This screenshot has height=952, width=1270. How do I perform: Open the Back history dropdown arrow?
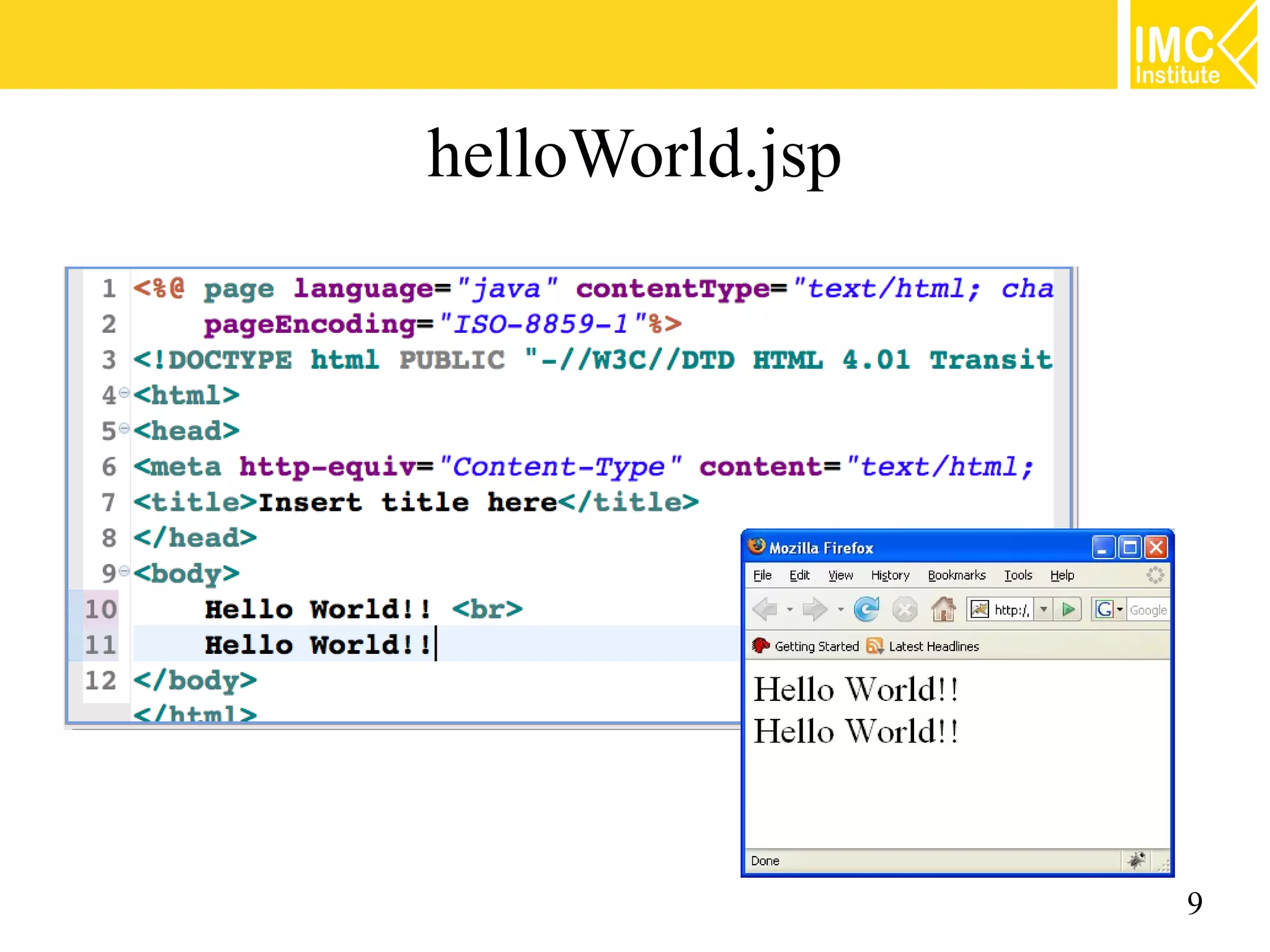(789, 609)
